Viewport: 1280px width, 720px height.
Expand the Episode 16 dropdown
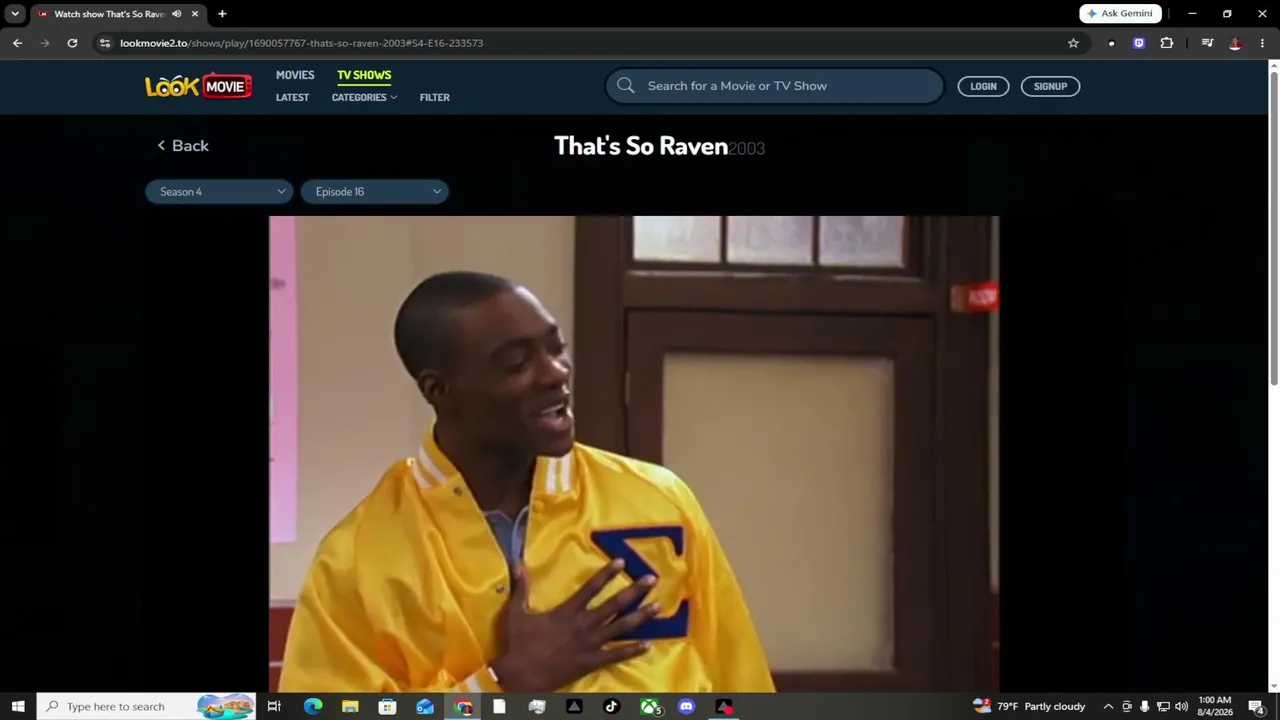(375, 192)
